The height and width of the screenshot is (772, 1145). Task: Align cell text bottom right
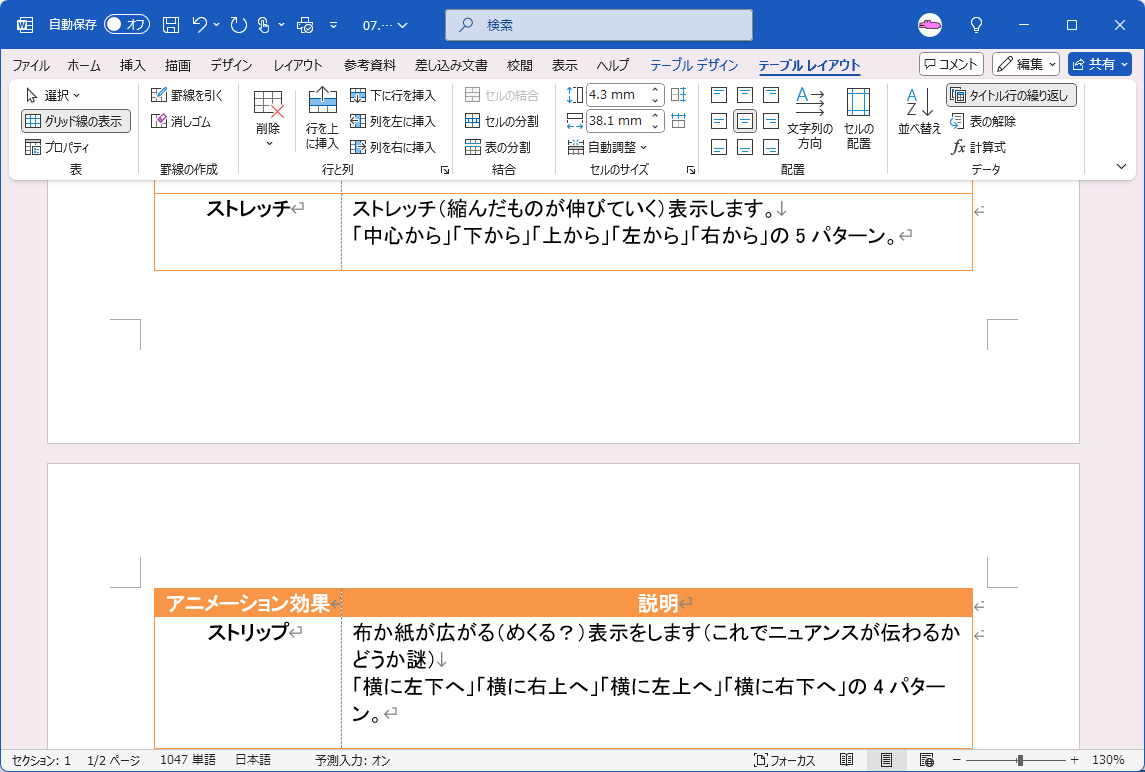tap(771, 148)
